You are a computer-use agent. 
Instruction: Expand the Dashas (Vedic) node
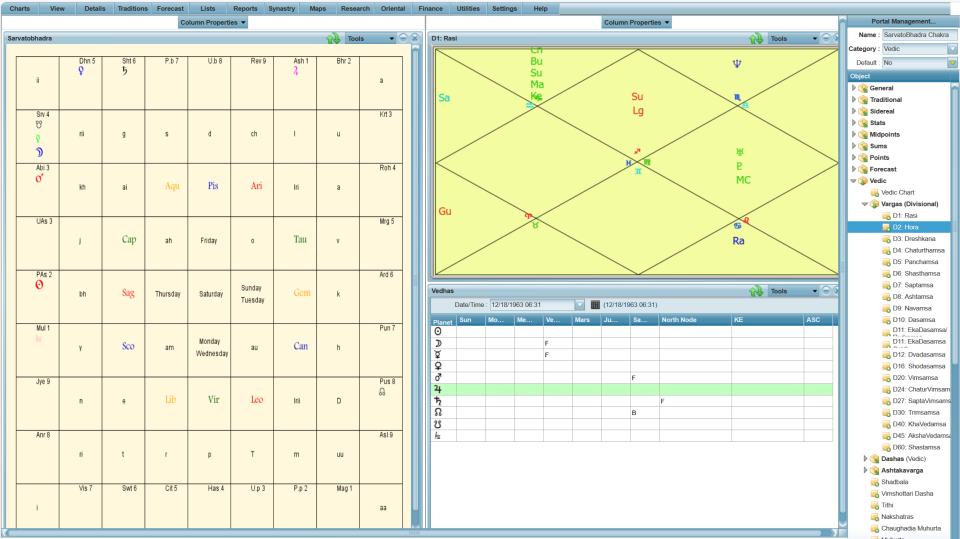[x=865, y=458]
